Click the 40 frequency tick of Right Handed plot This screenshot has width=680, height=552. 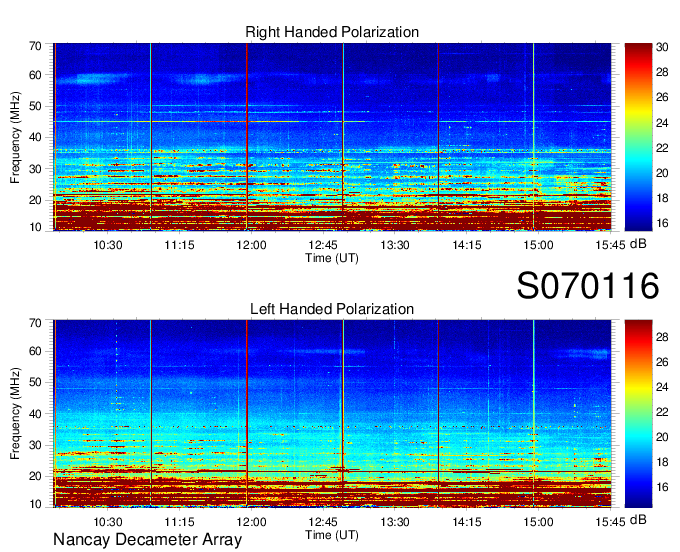coord(35,138)
